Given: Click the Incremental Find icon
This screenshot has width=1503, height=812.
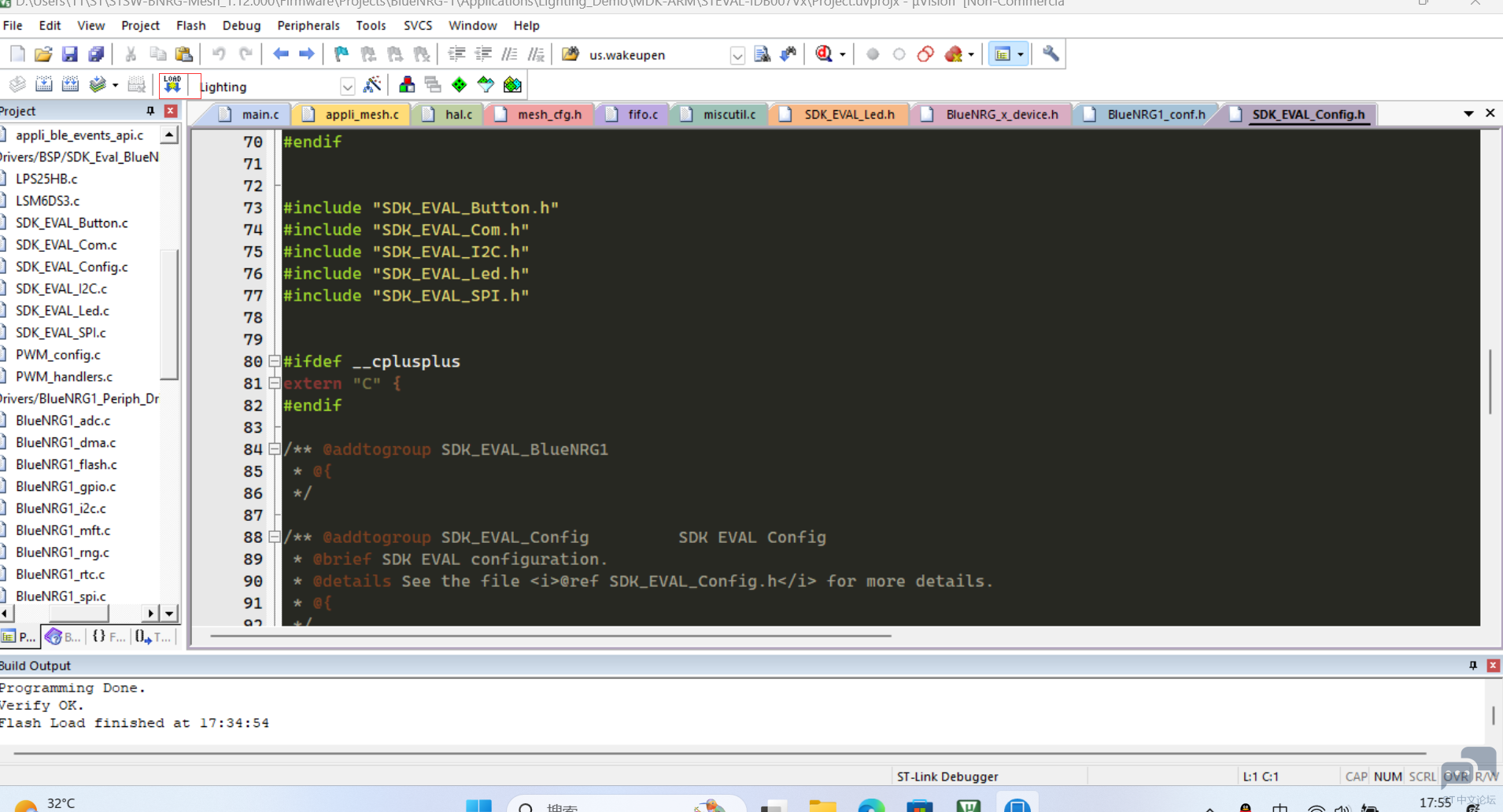Looking at the screenshot, I should (x=788, y=54).
